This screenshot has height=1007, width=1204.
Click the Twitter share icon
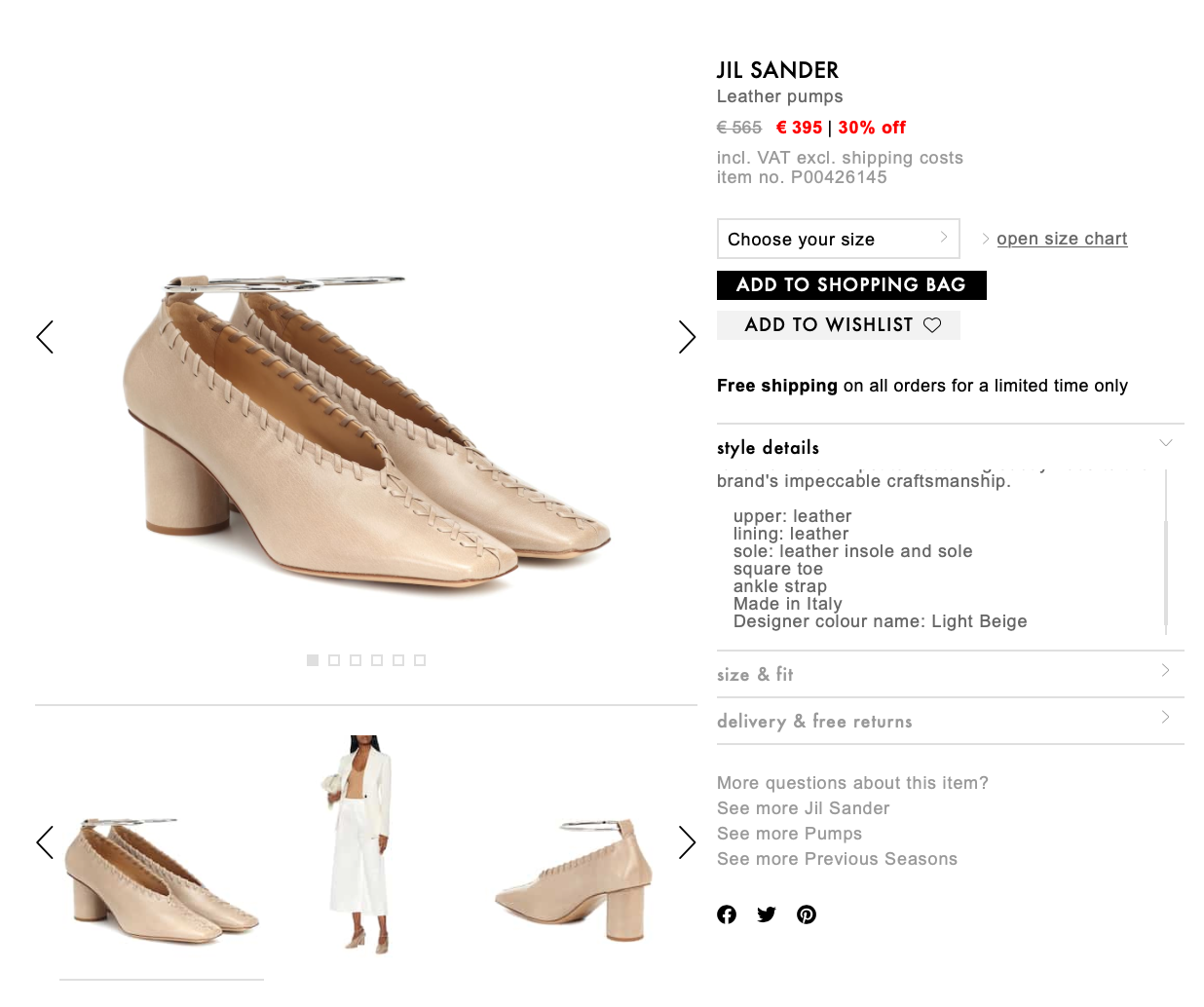point(767,914)
